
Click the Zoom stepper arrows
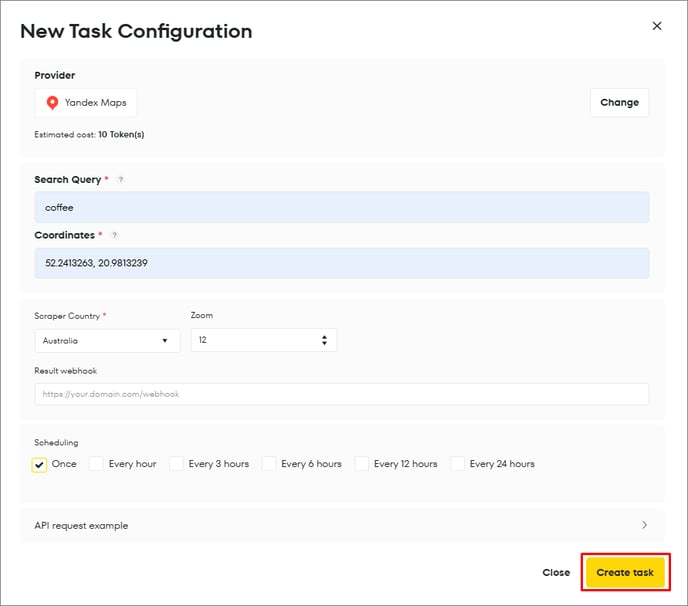pos(324,340)
